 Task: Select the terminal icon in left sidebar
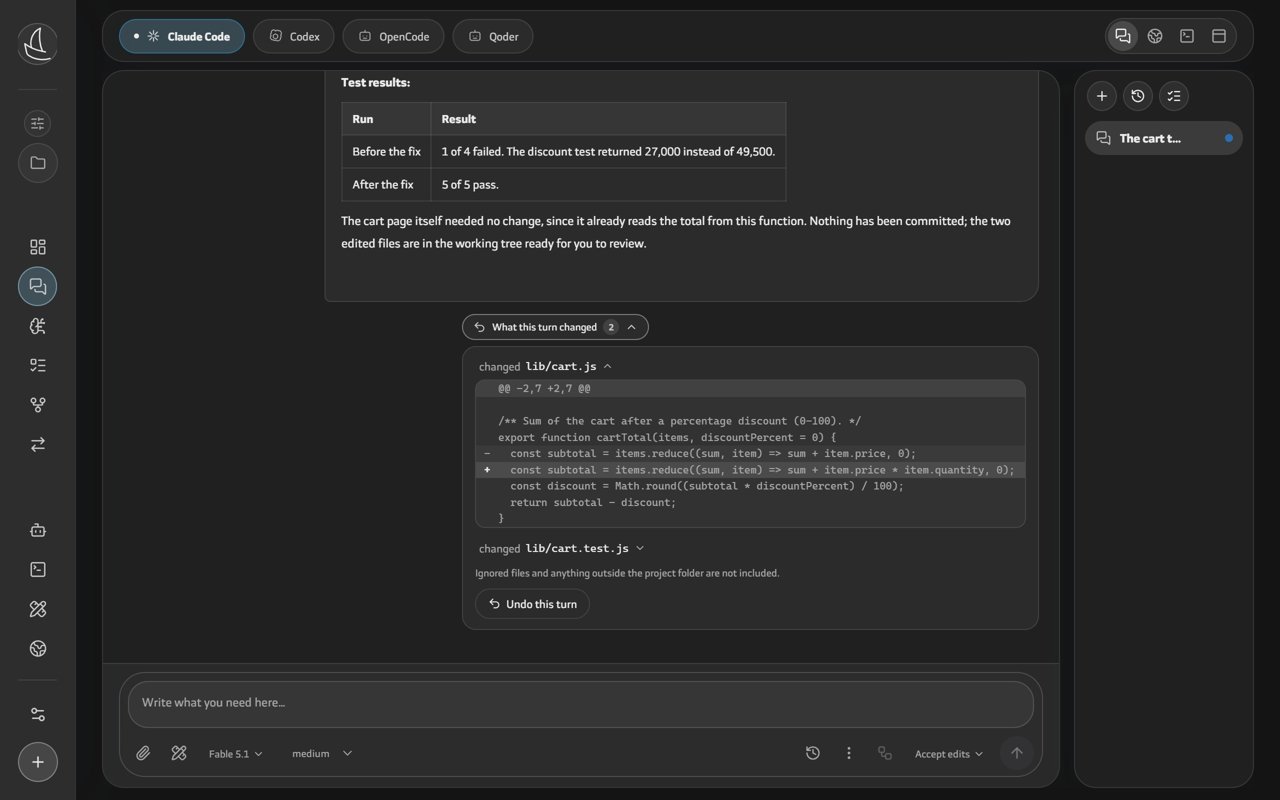coord(38,569)
